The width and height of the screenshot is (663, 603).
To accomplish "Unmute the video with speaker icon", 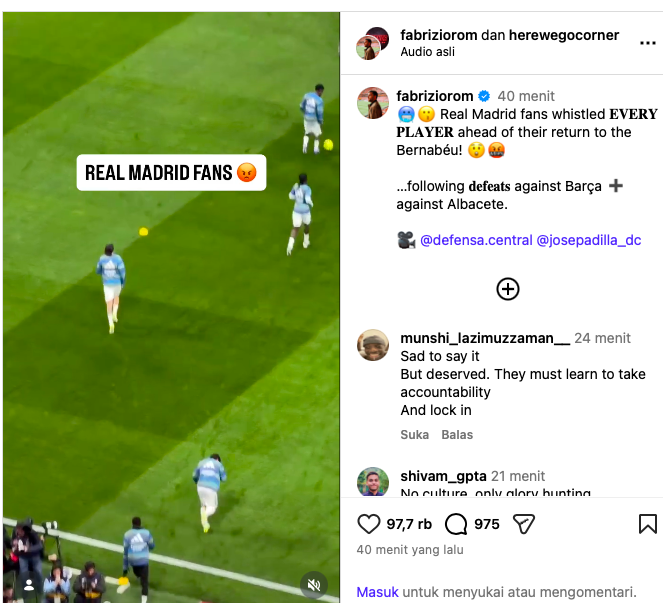I will pyautogui.click(x=314, y=585).
